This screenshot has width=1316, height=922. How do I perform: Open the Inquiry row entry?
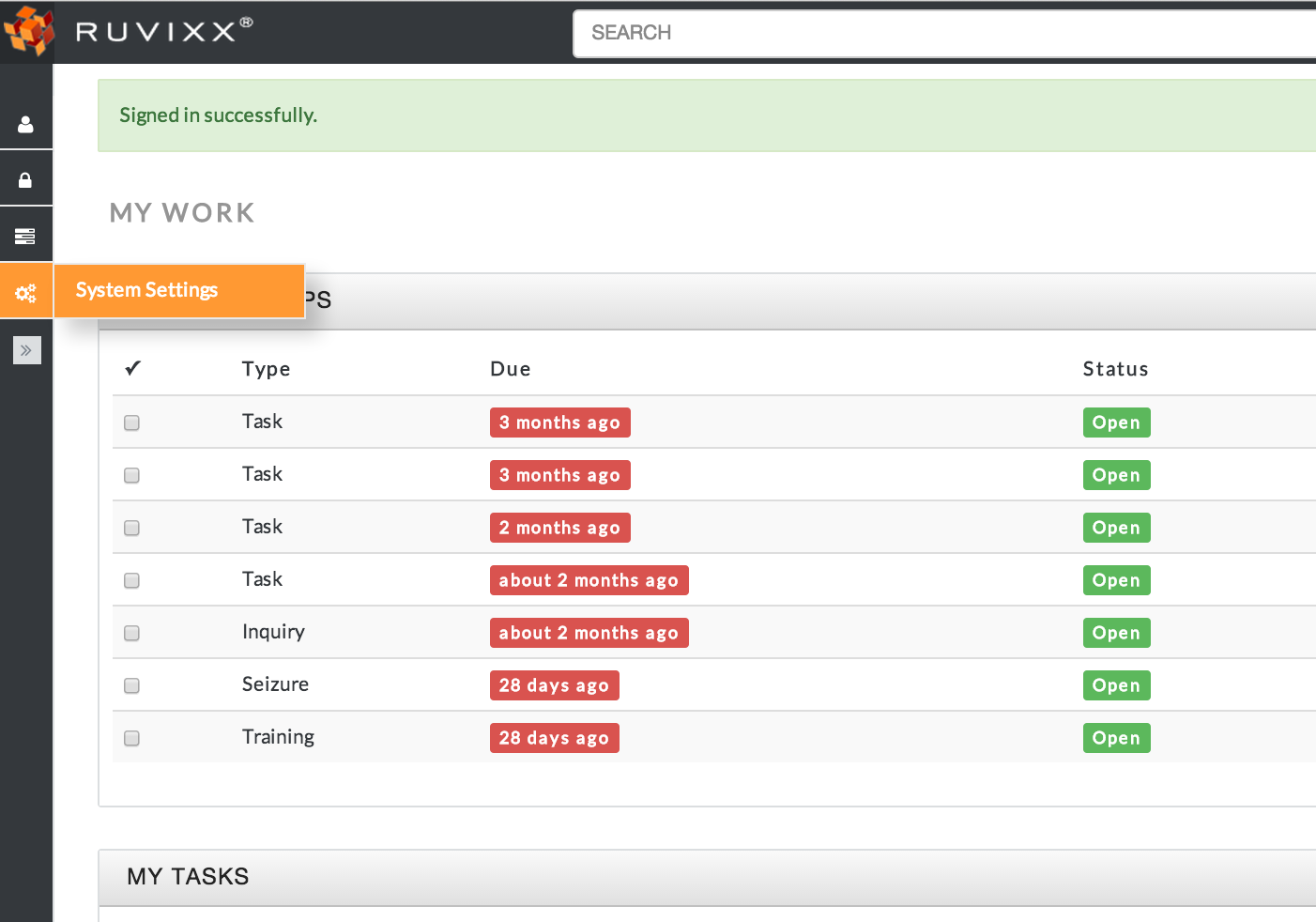273,632
